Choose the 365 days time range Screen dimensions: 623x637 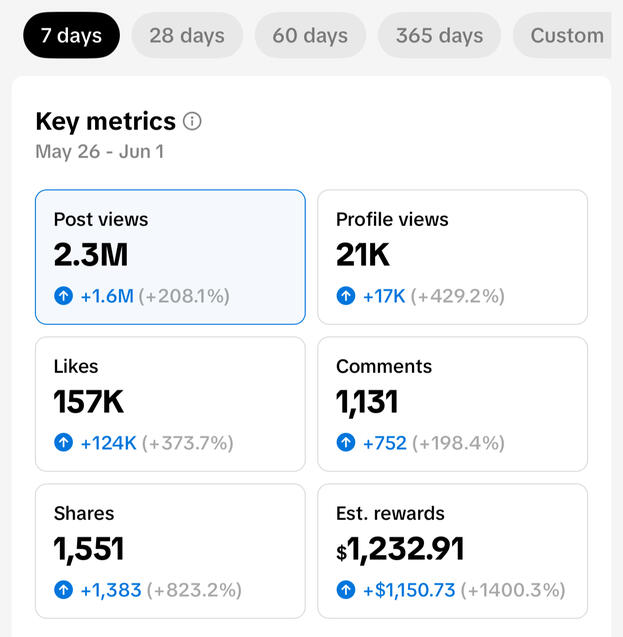pos(439,36)
